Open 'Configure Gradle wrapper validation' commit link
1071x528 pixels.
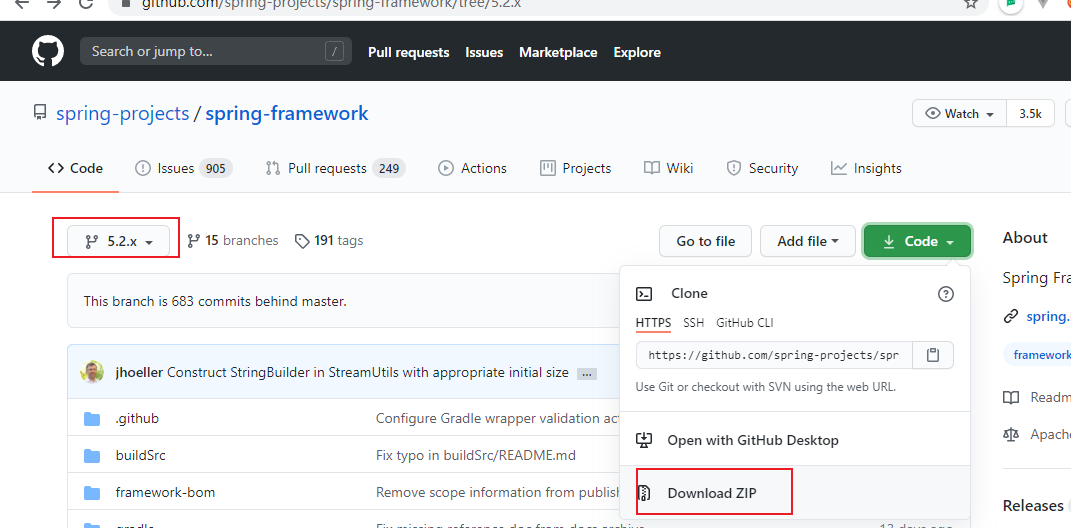[x=498, y=418]
